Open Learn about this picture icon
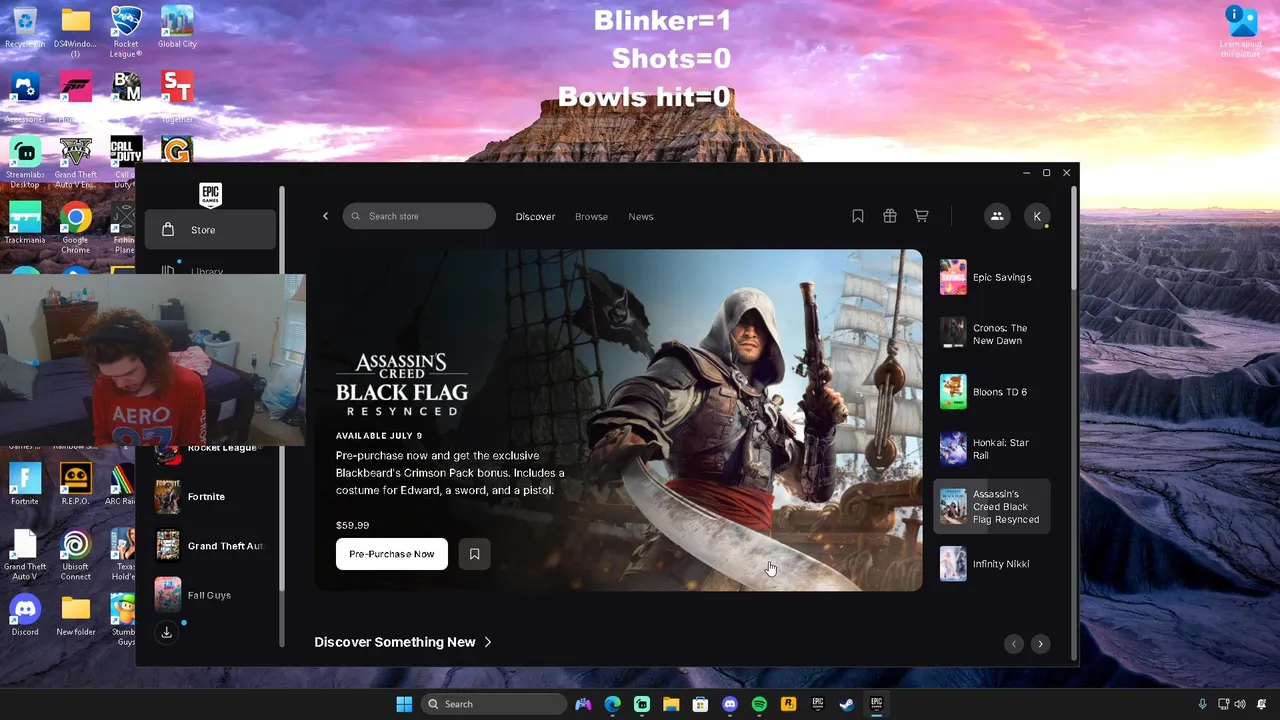The height and width of the screenshot is (720, 1280). (1241, 32)
